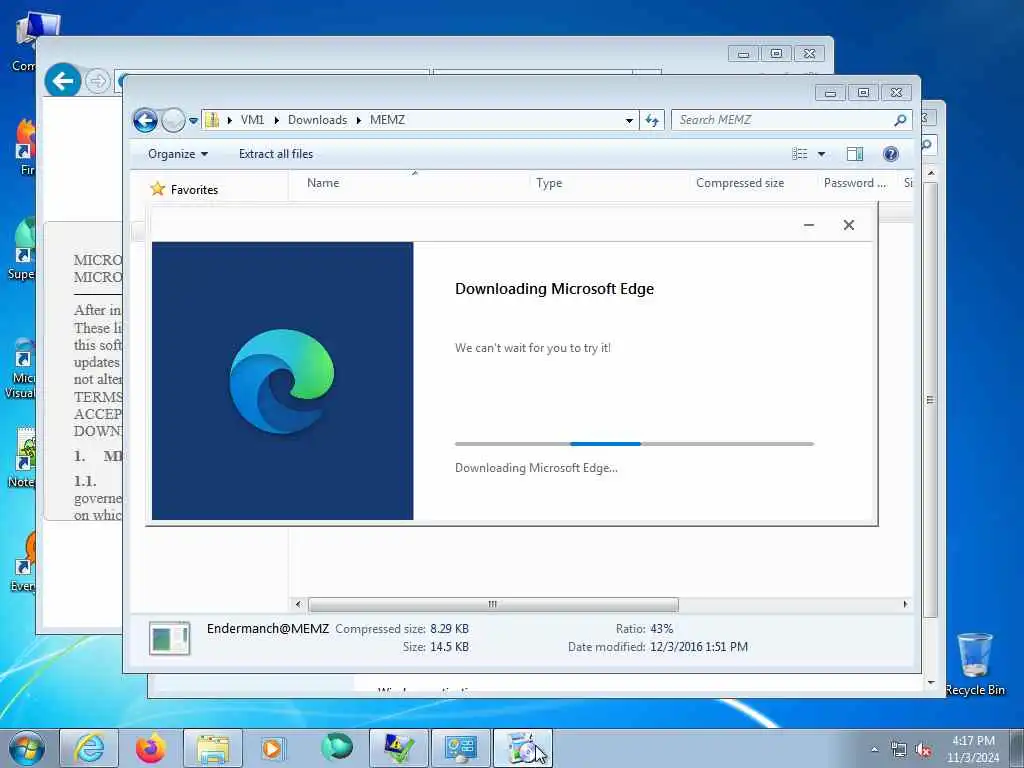Open the Organize menu
1024x768 pixels.
pyautogui.click(x=178, y=154)
